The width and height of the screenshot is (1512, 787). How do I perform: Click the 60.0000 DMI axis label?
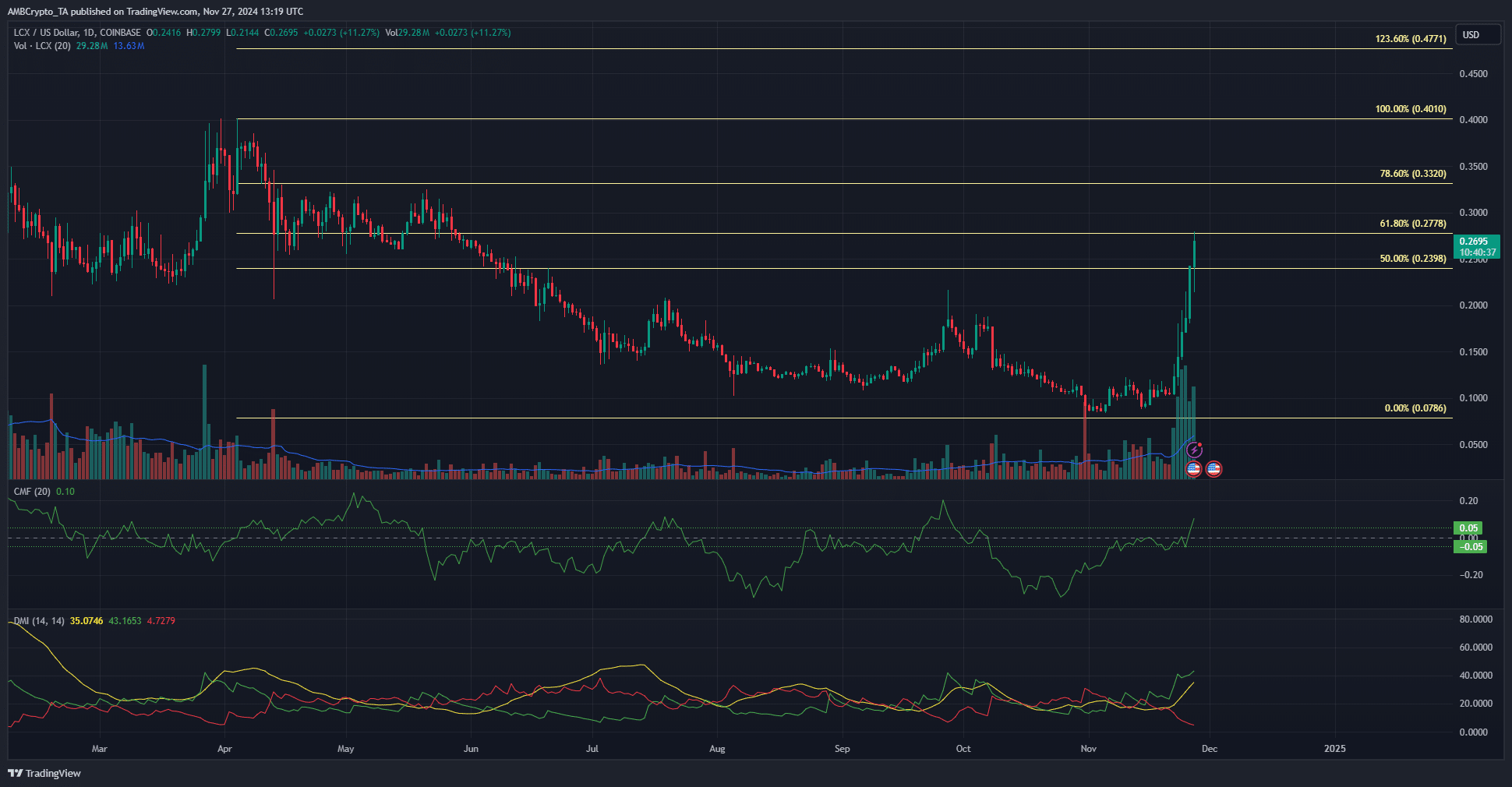coord(1475,648)
